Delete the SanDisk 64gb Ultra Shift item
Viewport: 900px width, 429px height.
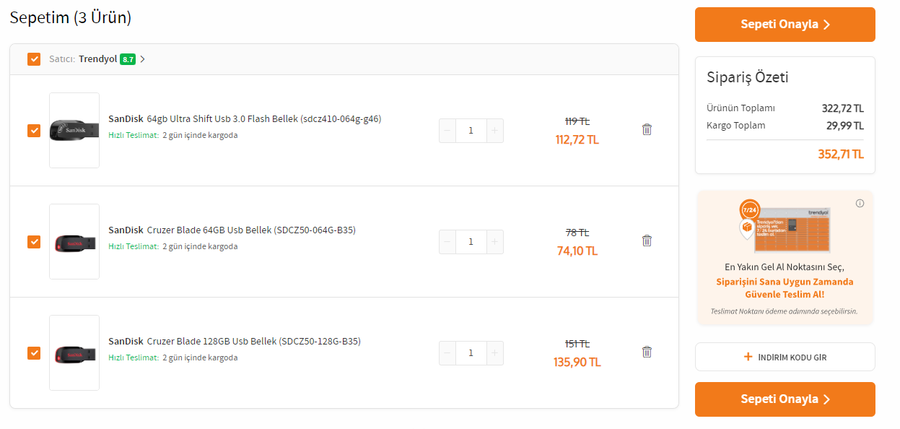pyautogui.click(x=647, y=129)
